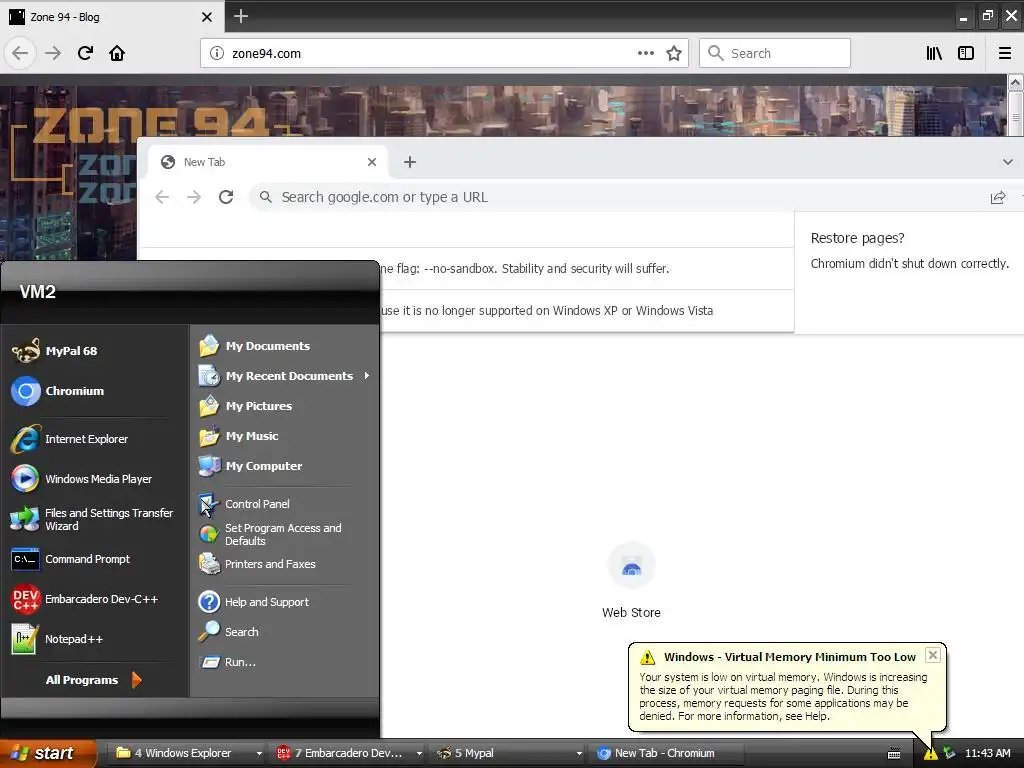Open My Documents folder
The image size is (1024, 768).
[255, 346]
